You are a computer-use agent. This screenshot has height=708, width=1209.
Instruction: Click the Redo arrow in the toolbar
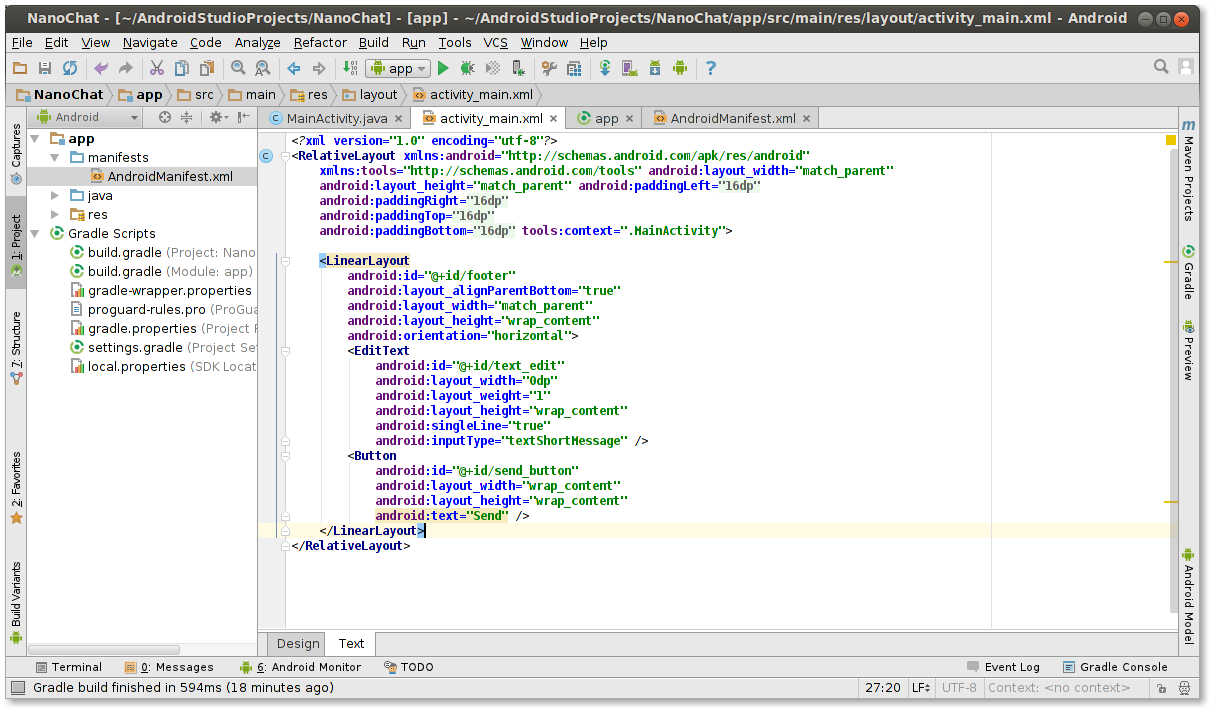(126, 68)
